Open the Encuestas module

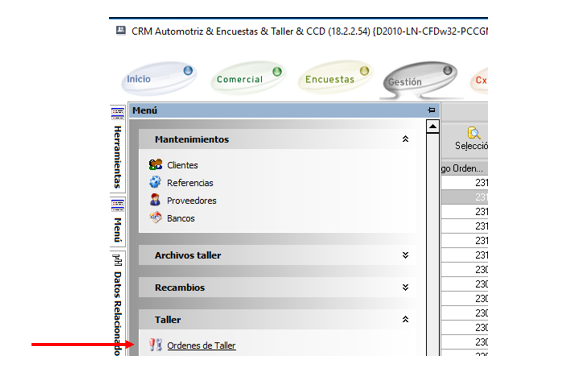pos(336,77)
